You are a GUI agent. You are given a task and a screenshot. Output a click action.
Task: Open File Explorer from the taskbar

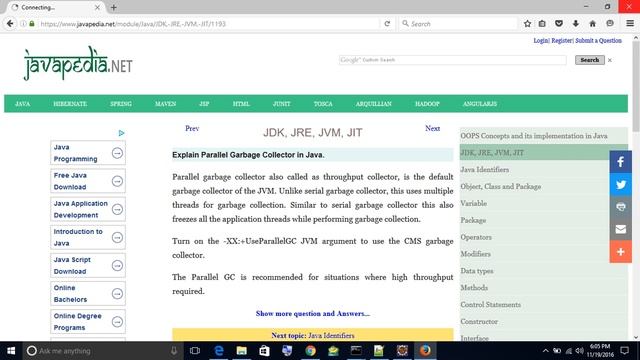coord(242,351)
